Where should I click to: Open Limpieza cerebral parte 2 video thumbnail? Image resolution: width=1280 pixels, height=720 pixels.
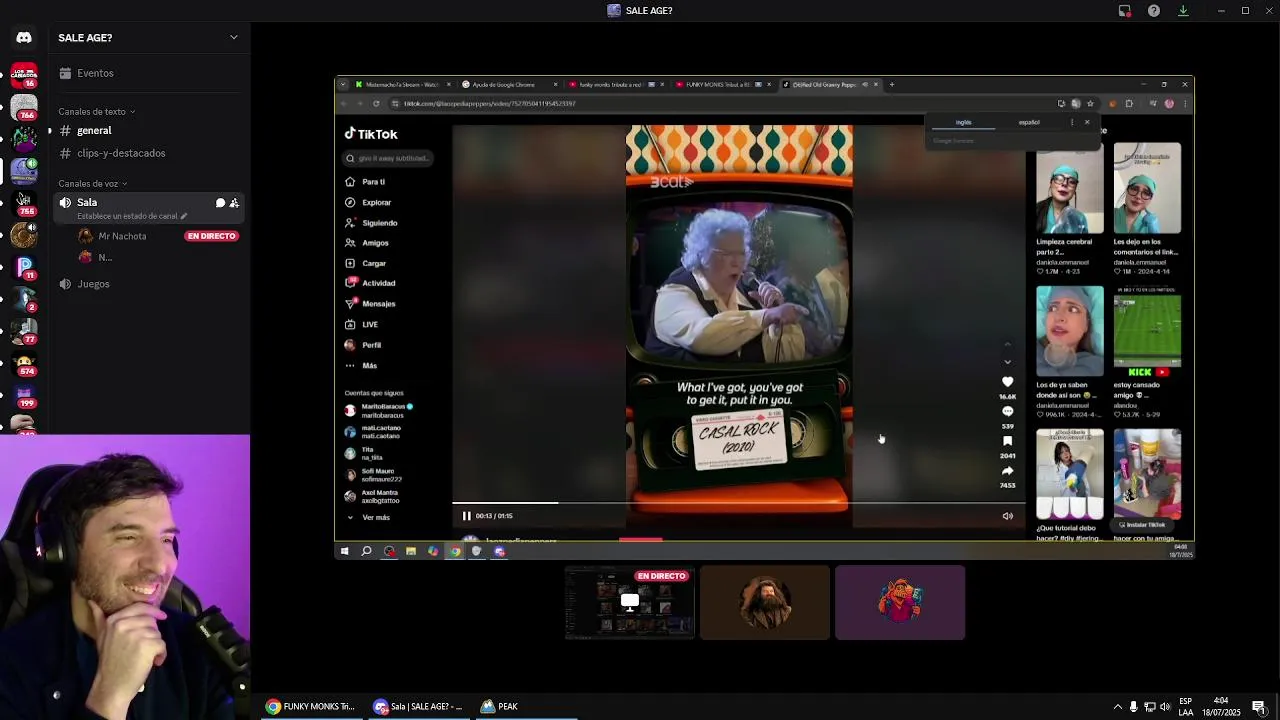pos(1069,188)
